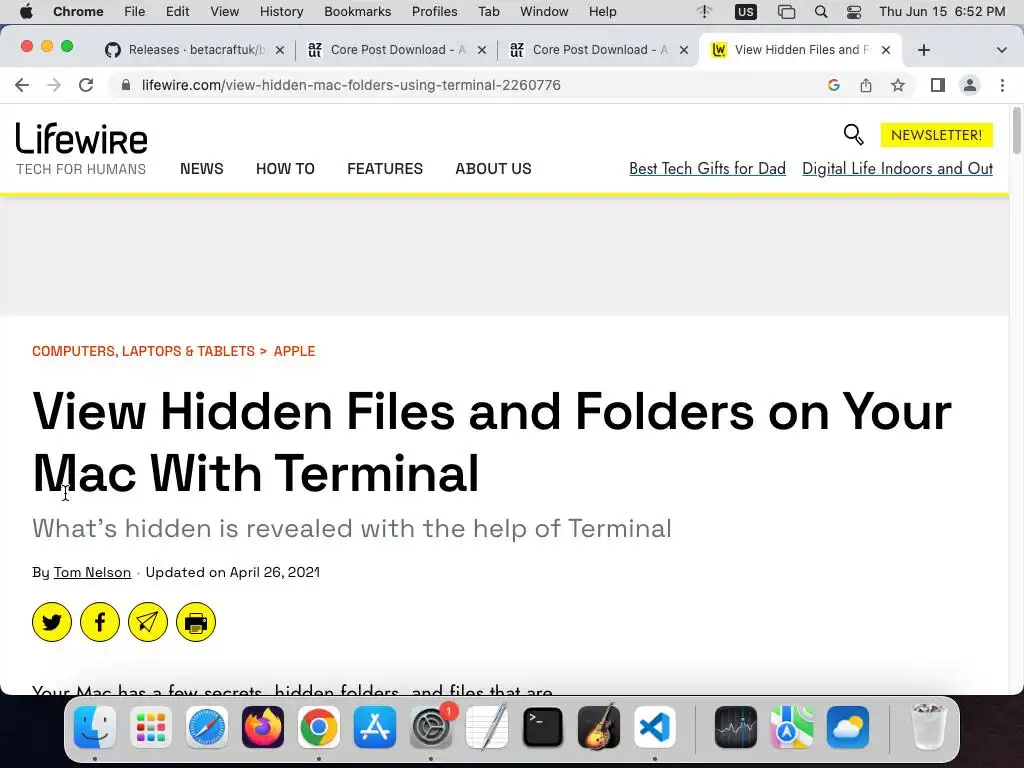Close the Releases betacraftuk tab
This screenshot has width=1024, height=768.
click(280, 50)
